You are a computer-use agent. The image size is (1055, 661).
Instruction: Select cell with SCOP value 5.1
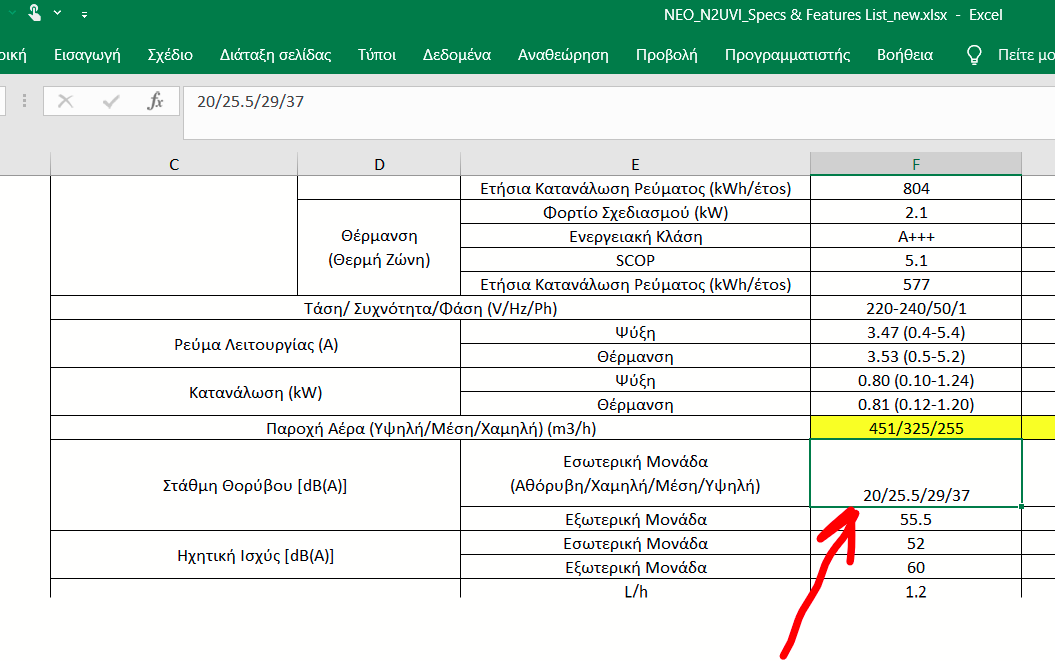click(916, 260)
